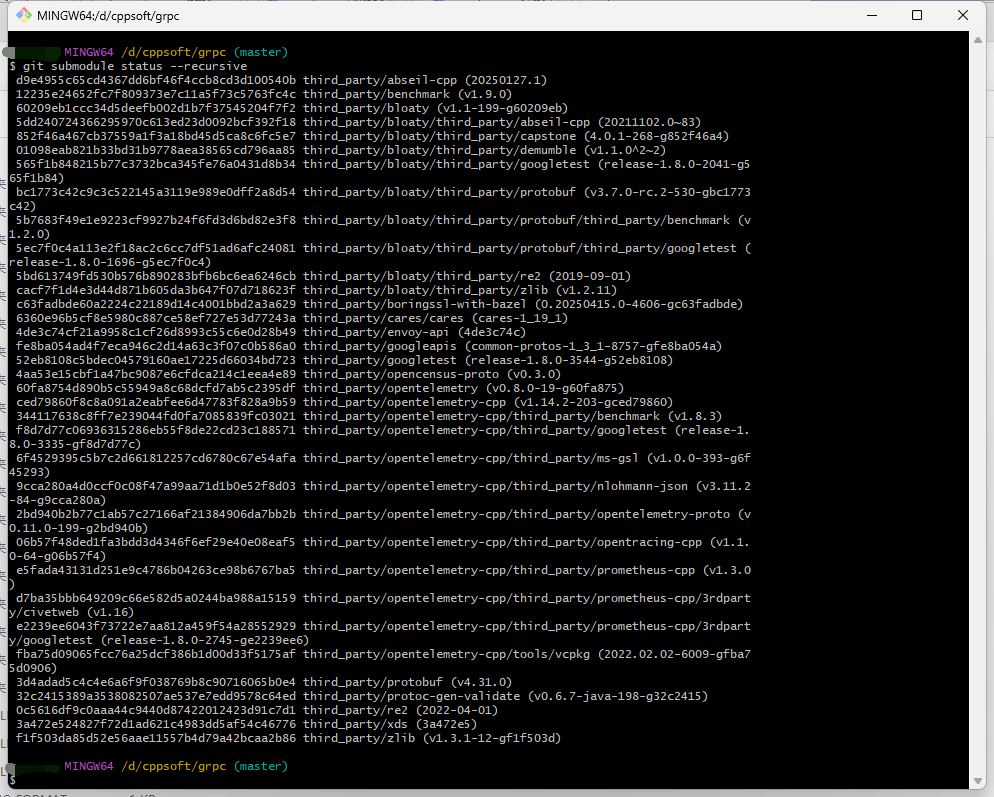This screenshot has height=797, width=994.
Task: Click bloaty/third_party/capstone submodule path
Action: (x=439, y=136)
